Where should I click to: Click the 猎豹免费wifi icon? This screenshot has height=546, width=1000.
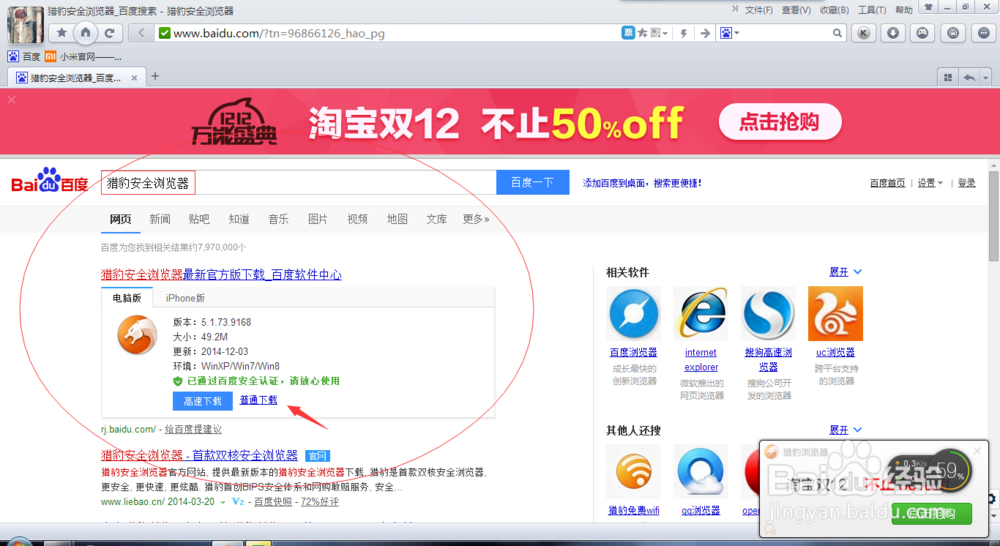[633, 472]
